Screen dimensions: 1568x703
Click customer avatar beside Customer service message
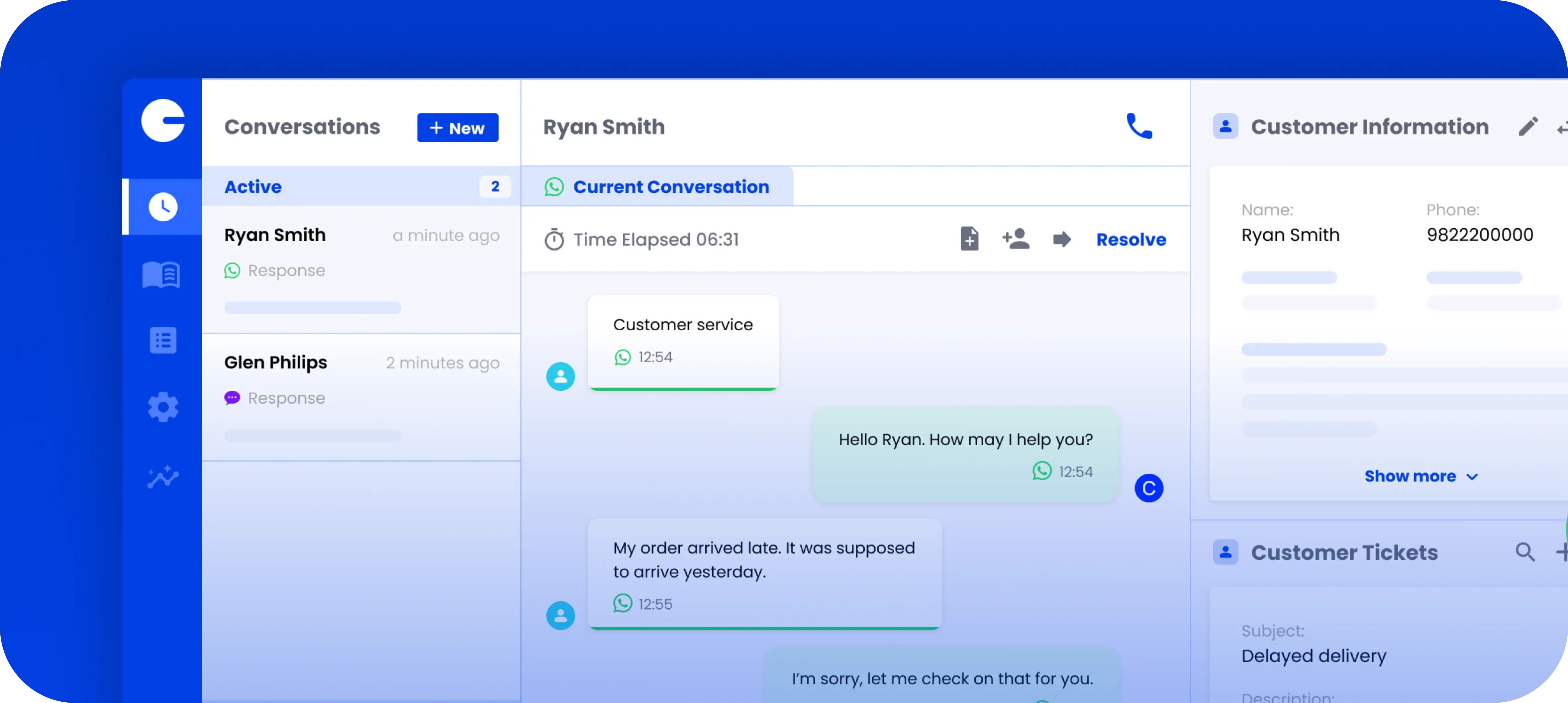(560, 377)
